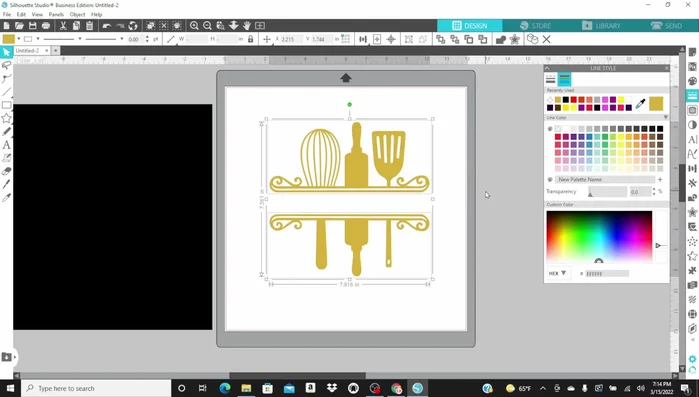Image resolution: width=699 pixels, height=397 pixels.
Task: Open the Fill color palette panel icon
Action: pyautogui.click(x=692, y=81)
